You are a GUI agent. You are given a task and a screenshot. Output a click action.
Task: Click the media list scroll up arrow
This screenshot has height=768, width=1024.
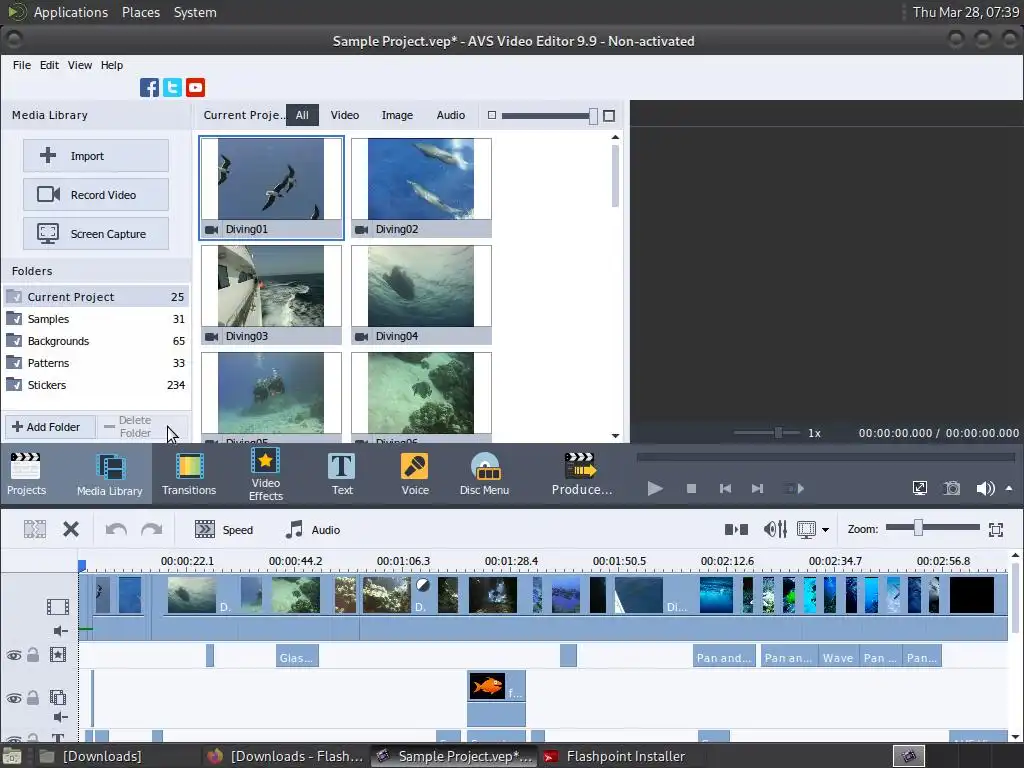pos(615,137)
